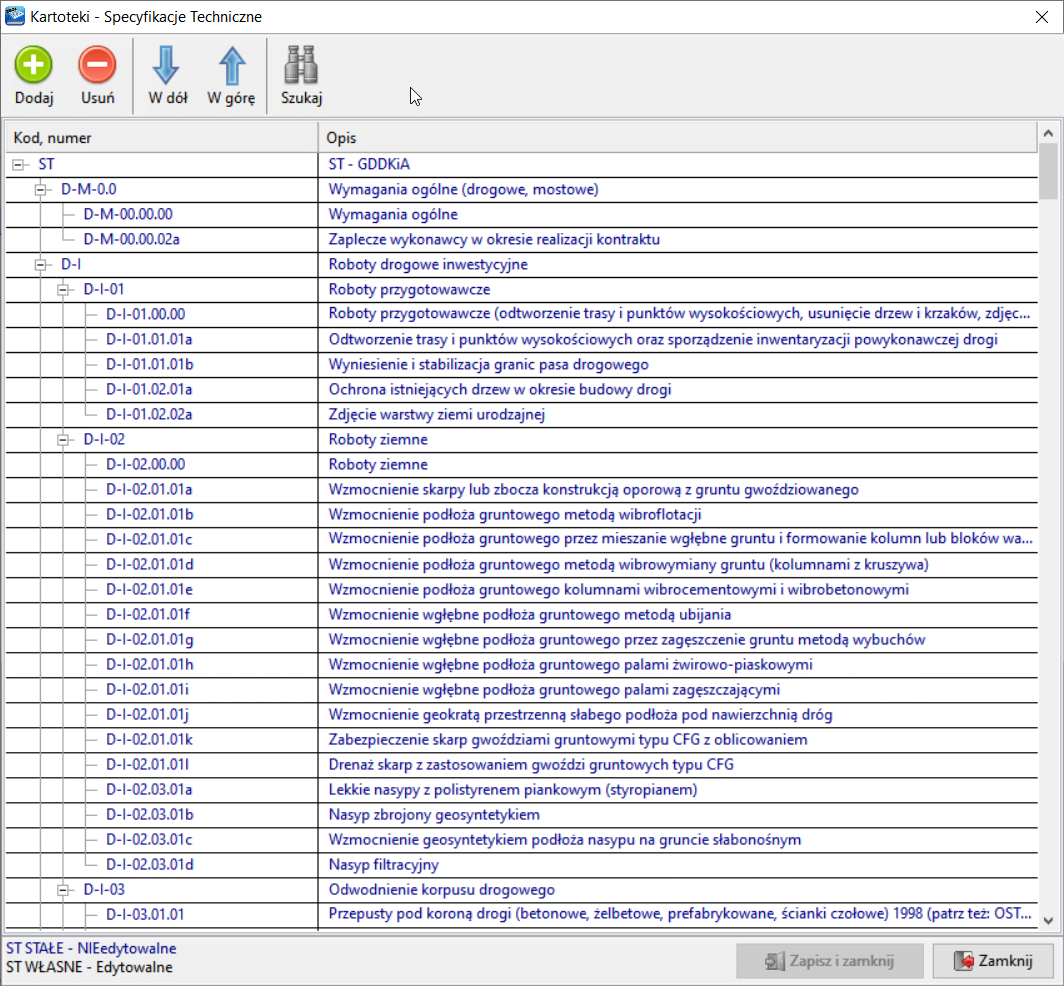Click the Opis column header
Image resolution: width=1064 pixels, height=986 pixels.
[678, 138]
